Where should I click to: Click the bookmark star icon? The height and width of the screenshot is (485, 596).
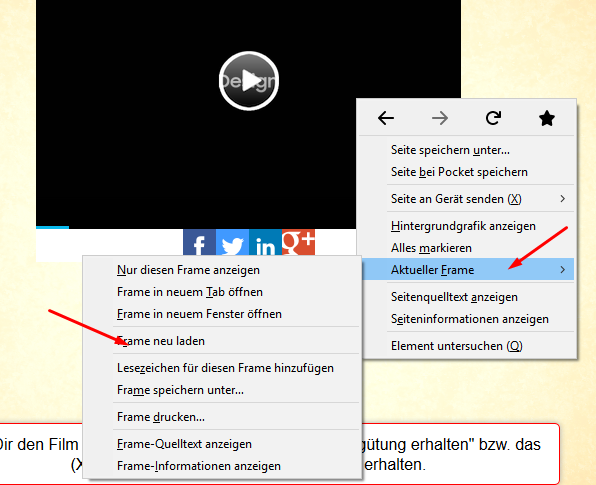(547, 118)
